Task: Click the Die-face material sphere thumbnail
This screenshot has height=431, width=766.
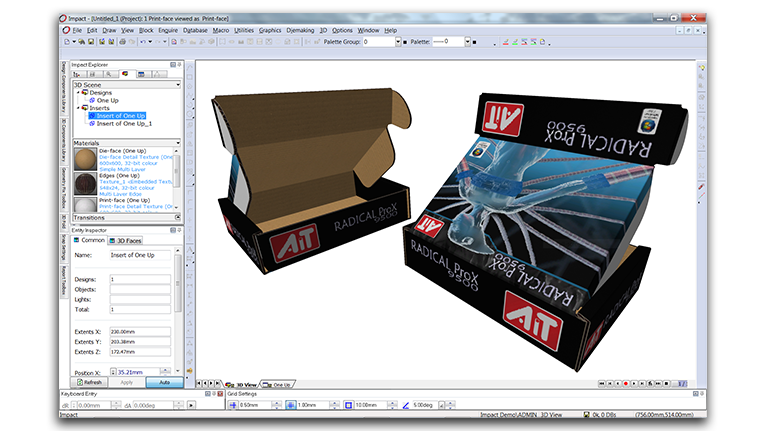Action: (x=85, y=159)
